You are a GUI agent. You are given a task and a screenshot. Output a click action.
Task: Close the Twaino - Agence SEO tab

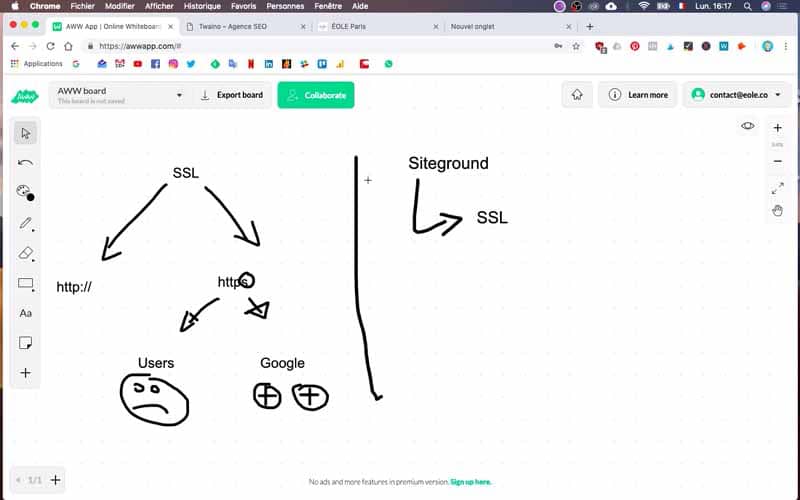pos(303,27)
